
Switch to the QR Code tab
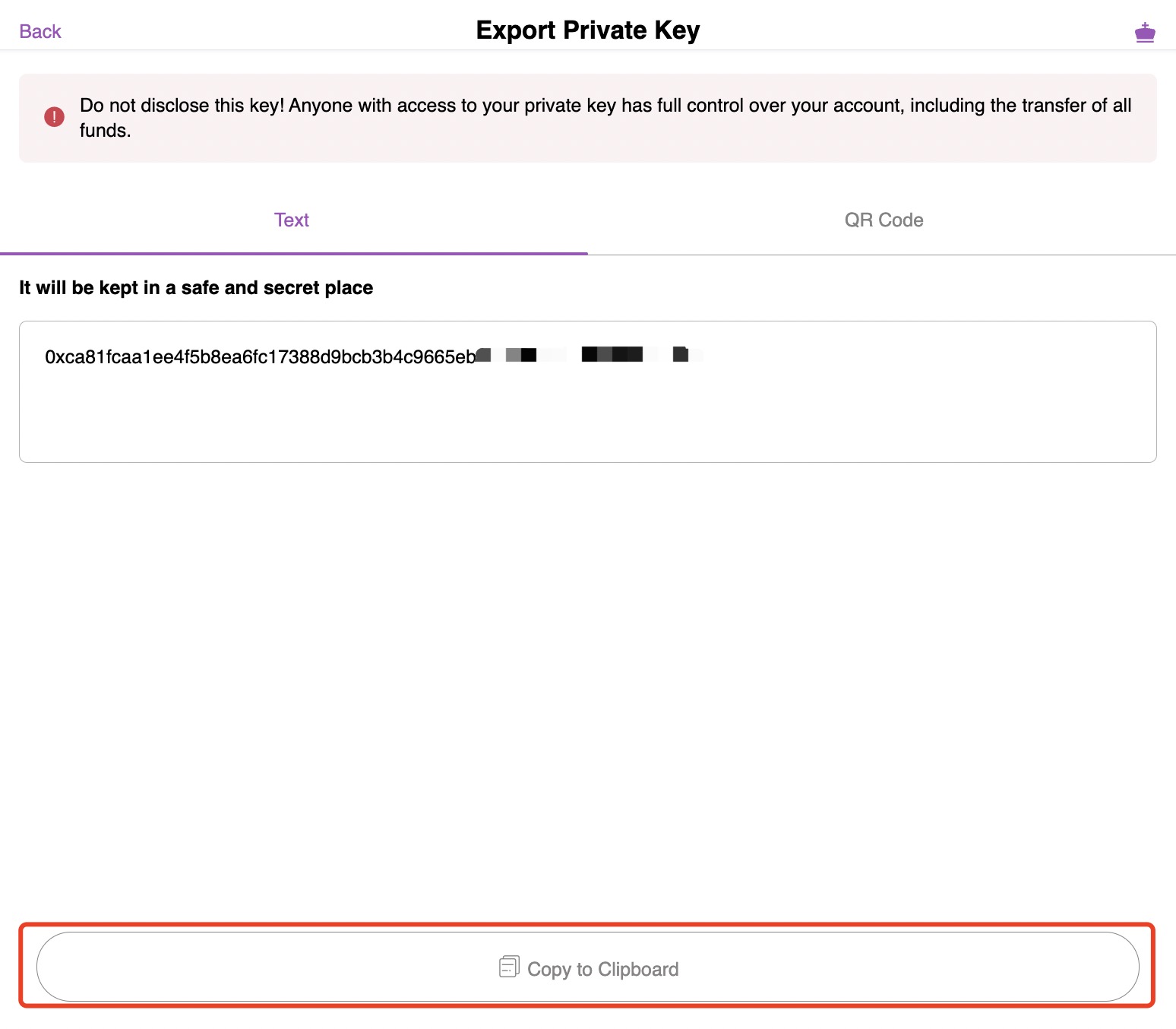[883, 220]
